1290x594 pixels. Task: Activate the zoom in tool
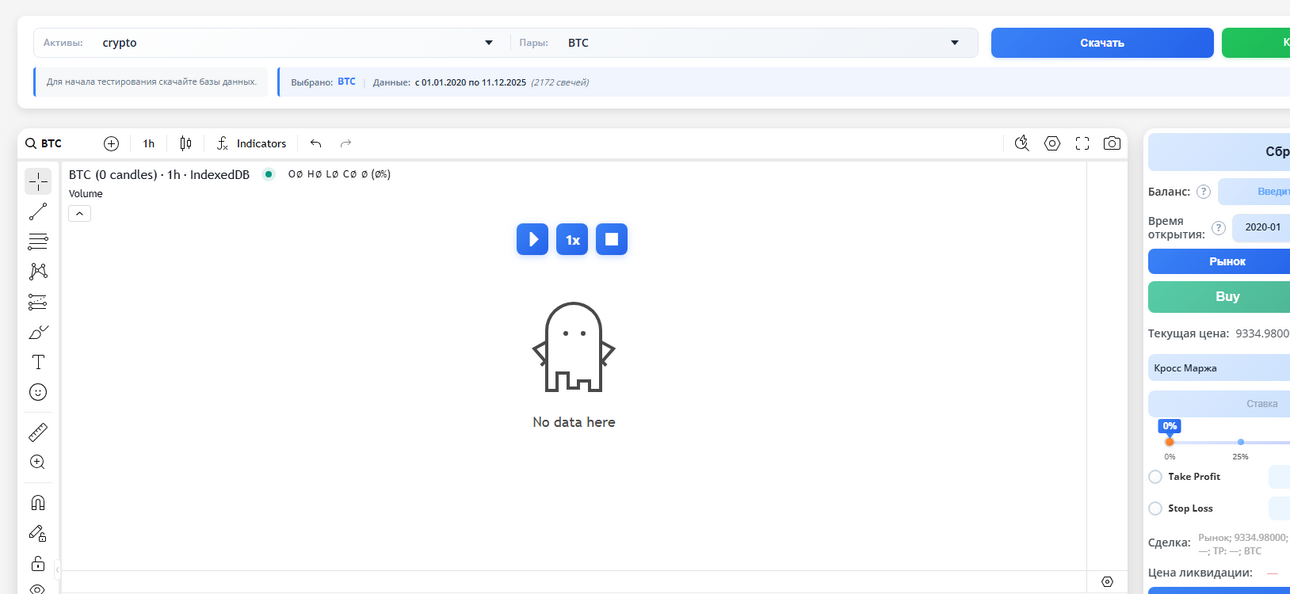pyautogui.click(x=38, y=462)
